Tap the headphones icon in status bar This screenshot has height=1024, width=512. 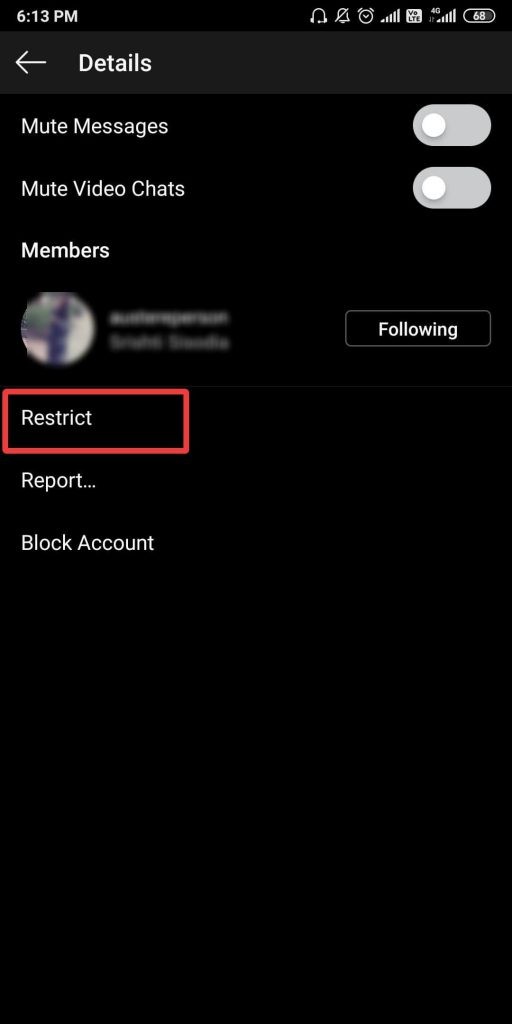[x=319, y=16]
